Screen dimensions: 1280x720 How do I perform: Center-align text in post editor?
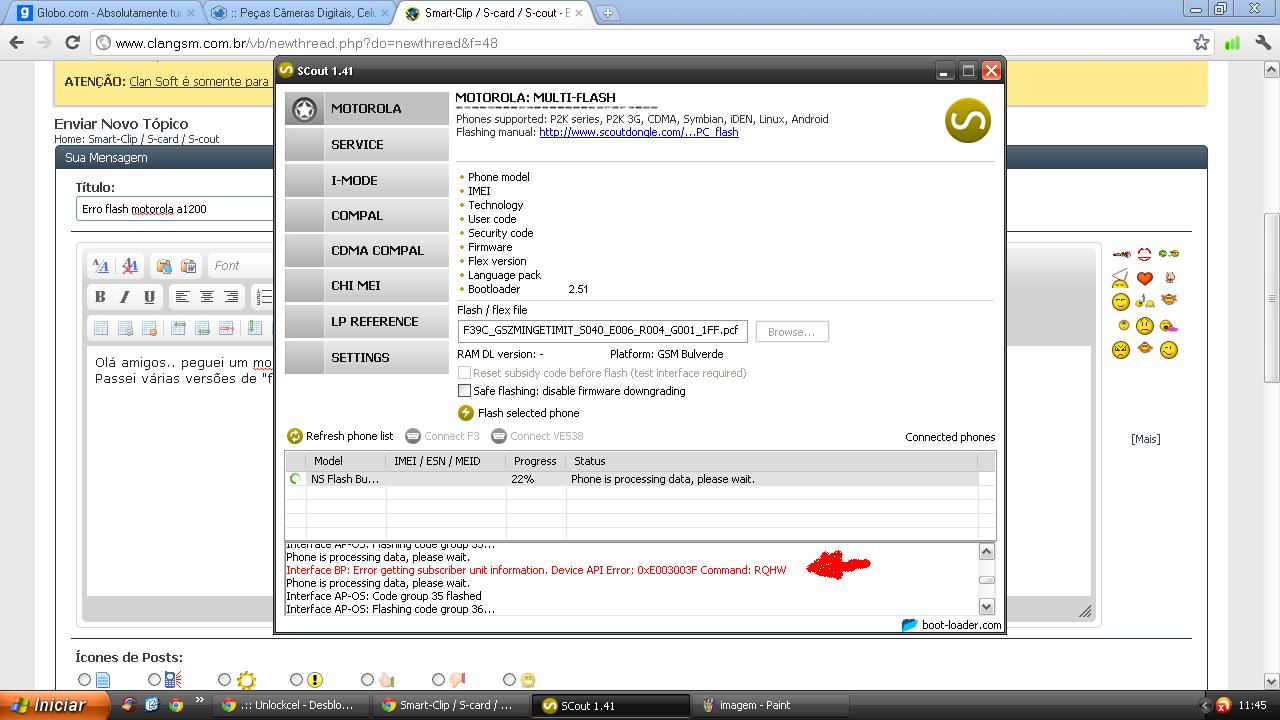point(206,297)
